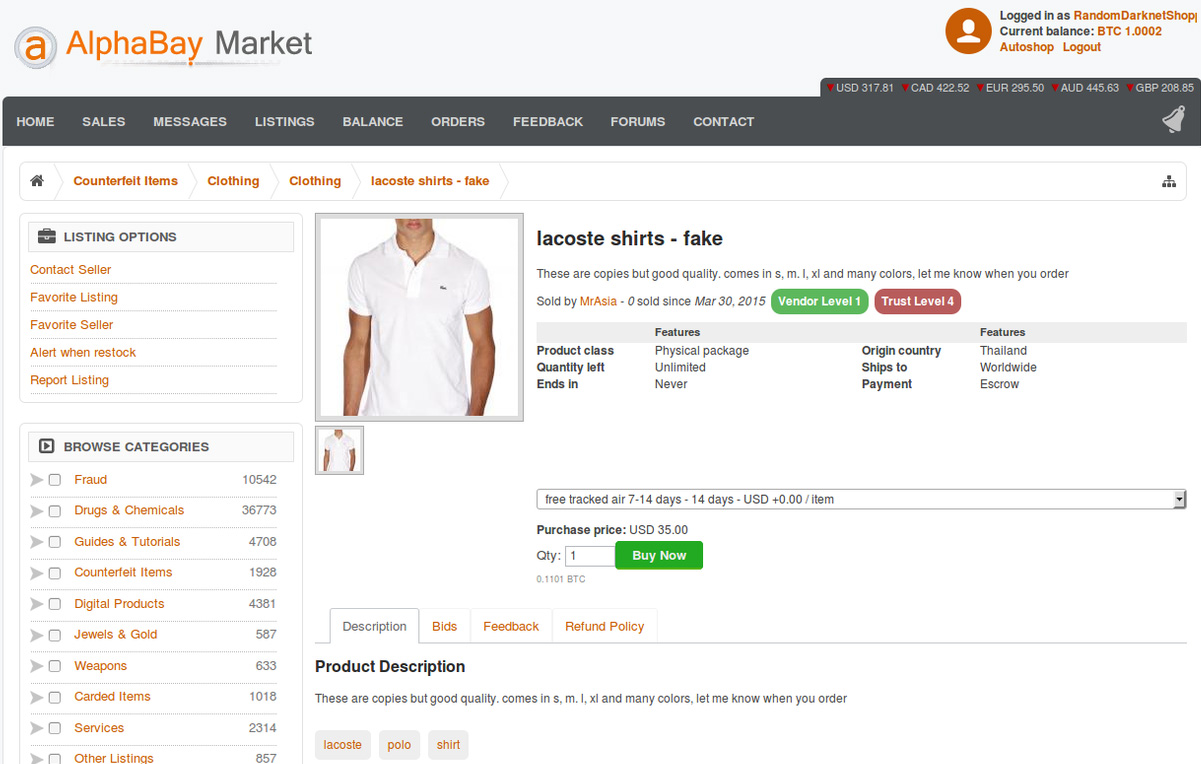This screenshot has height=764, width=1201.
Task: Expand the Drugs & Chemicals arrow
Action: [x=37, y=511]
